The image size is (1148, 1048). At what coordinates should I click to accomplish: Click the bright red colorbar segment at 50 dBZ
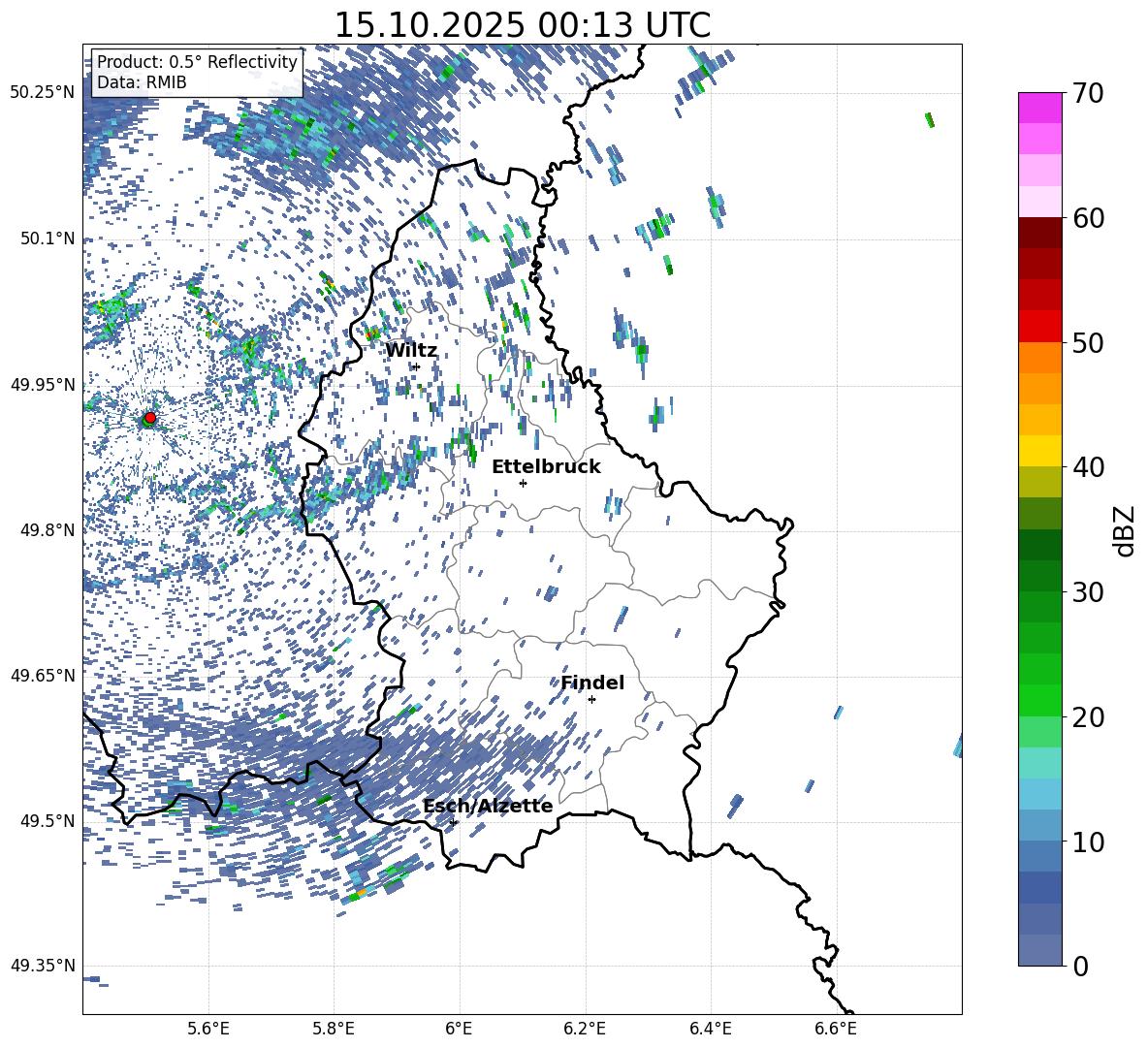click(x=1039, y=327)
